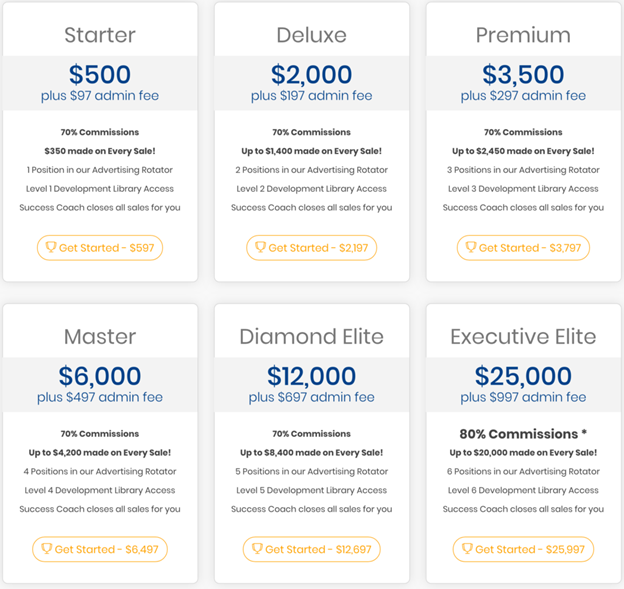Click the trophy icon on Premium button

pos(471,247)
